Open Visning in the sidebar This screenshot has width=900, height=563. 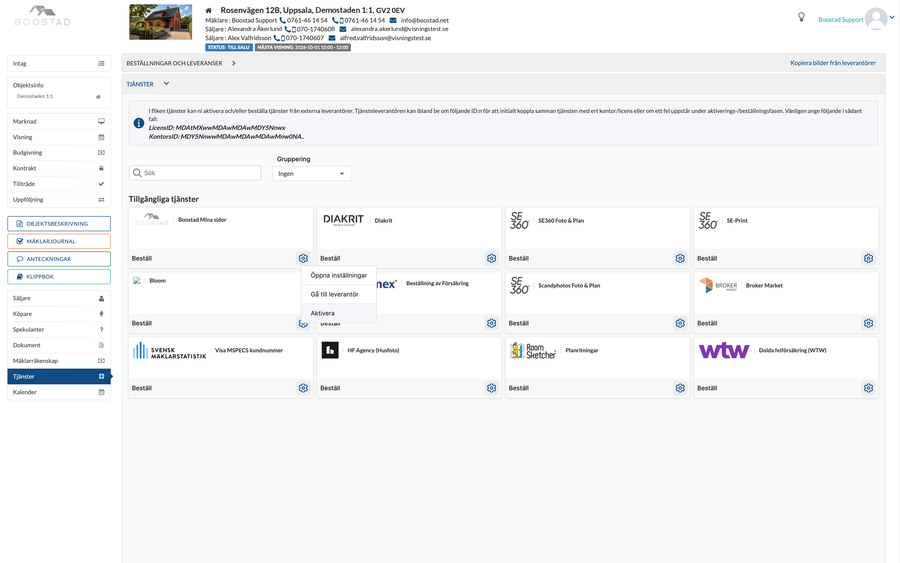click(x=59, y=137)
